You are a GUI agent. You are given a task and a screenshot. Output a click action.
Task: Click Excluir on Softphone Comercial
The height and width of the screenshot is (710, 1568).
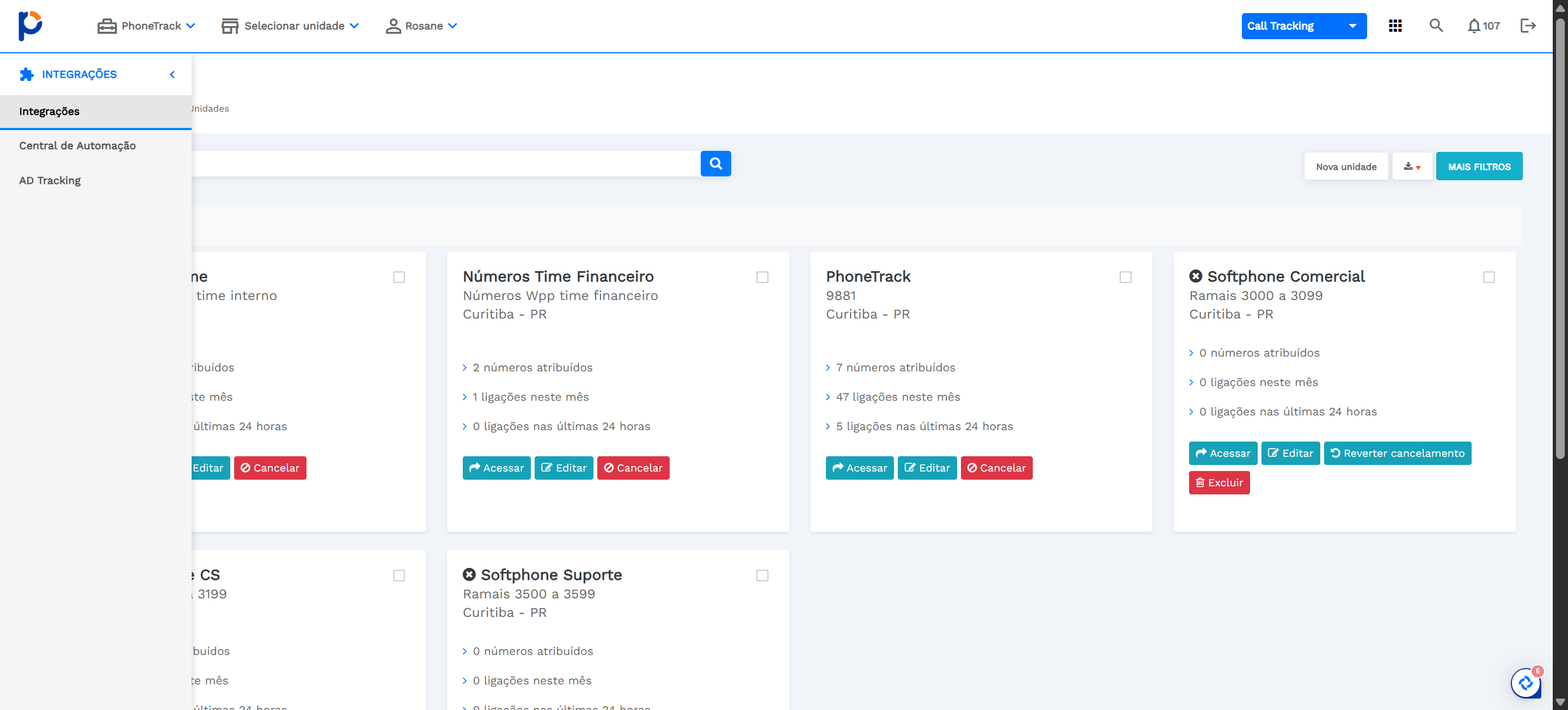click(1219, 482)
